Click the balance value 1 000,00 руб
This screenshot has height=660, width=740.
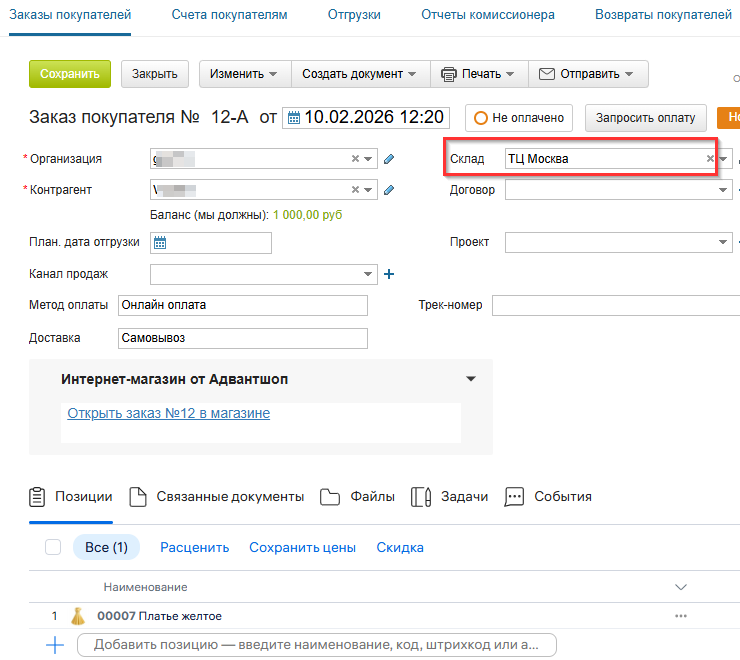[307, 215]
